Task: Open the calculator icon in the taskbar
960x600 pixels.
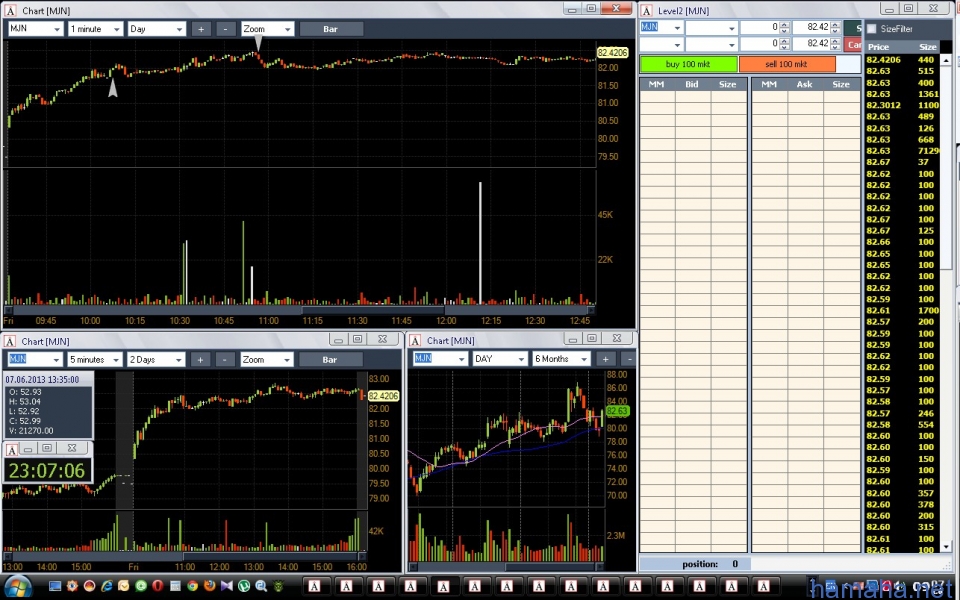Action: [x=175, y=586]
